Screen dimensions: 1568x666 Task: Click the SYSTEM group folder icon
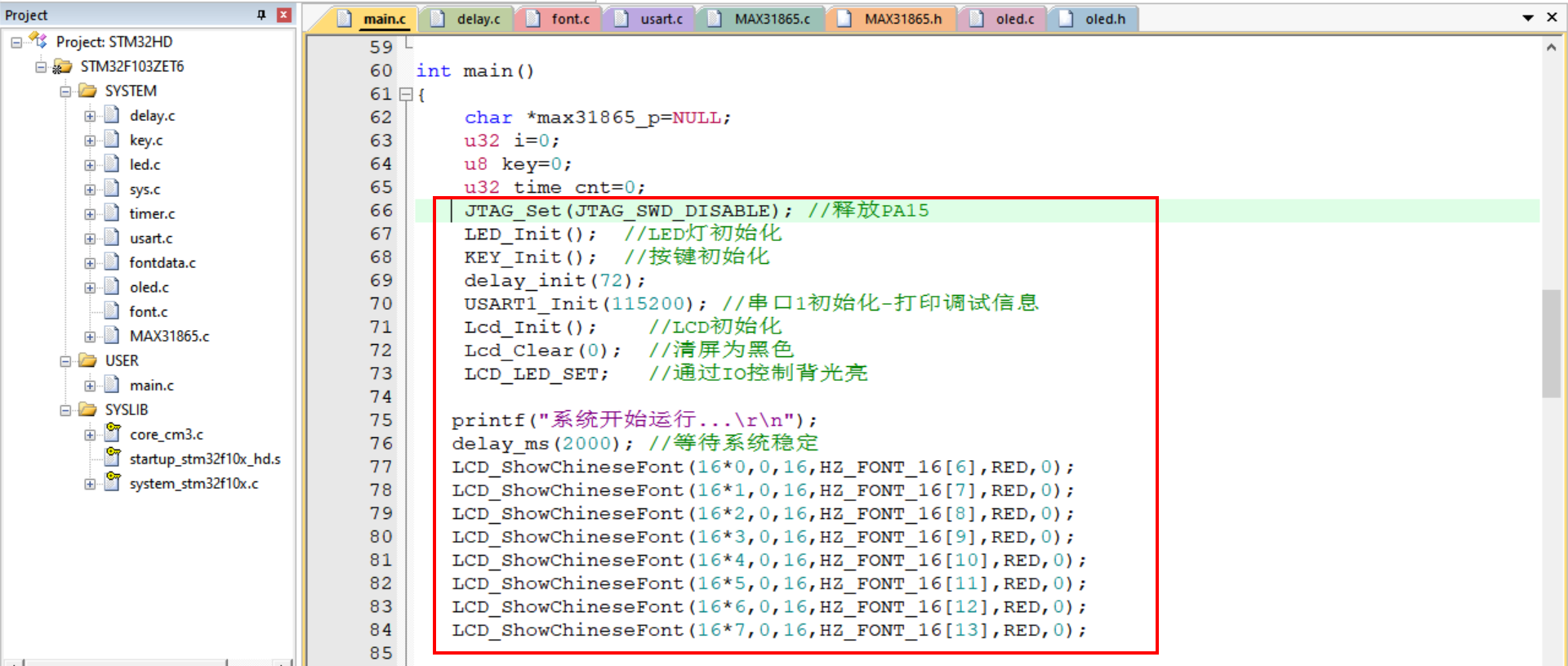(x=87, y=91)
